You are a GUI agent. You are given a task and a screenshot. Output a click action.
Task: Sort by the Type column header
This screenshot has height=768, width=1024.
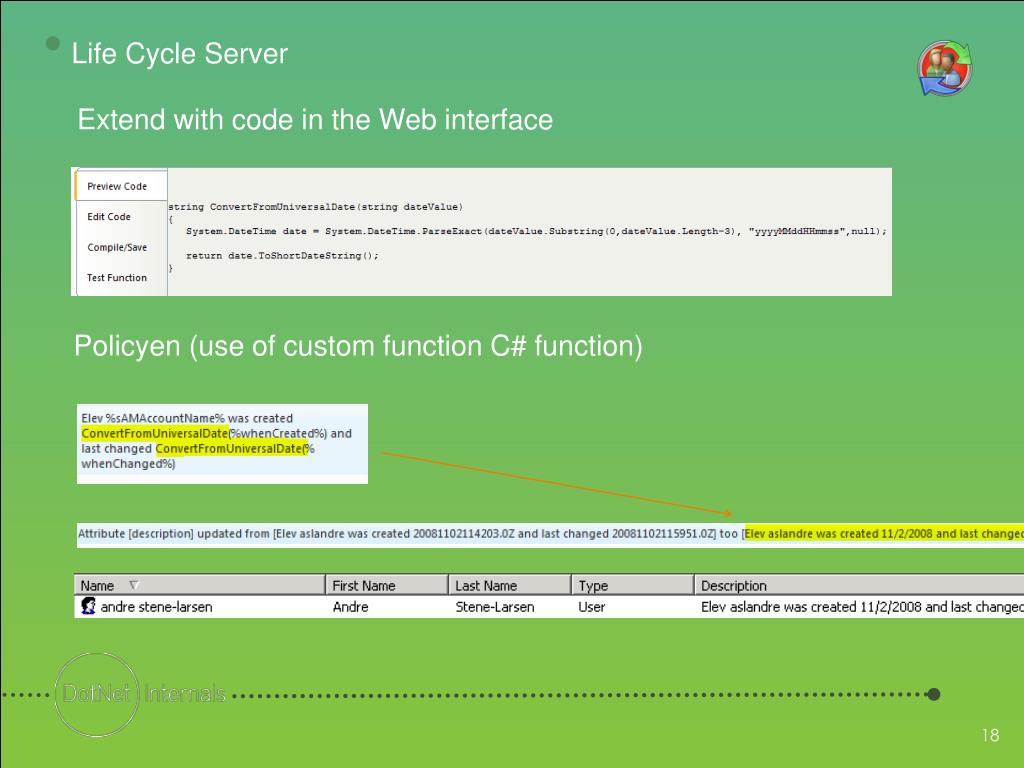point(632,585)
